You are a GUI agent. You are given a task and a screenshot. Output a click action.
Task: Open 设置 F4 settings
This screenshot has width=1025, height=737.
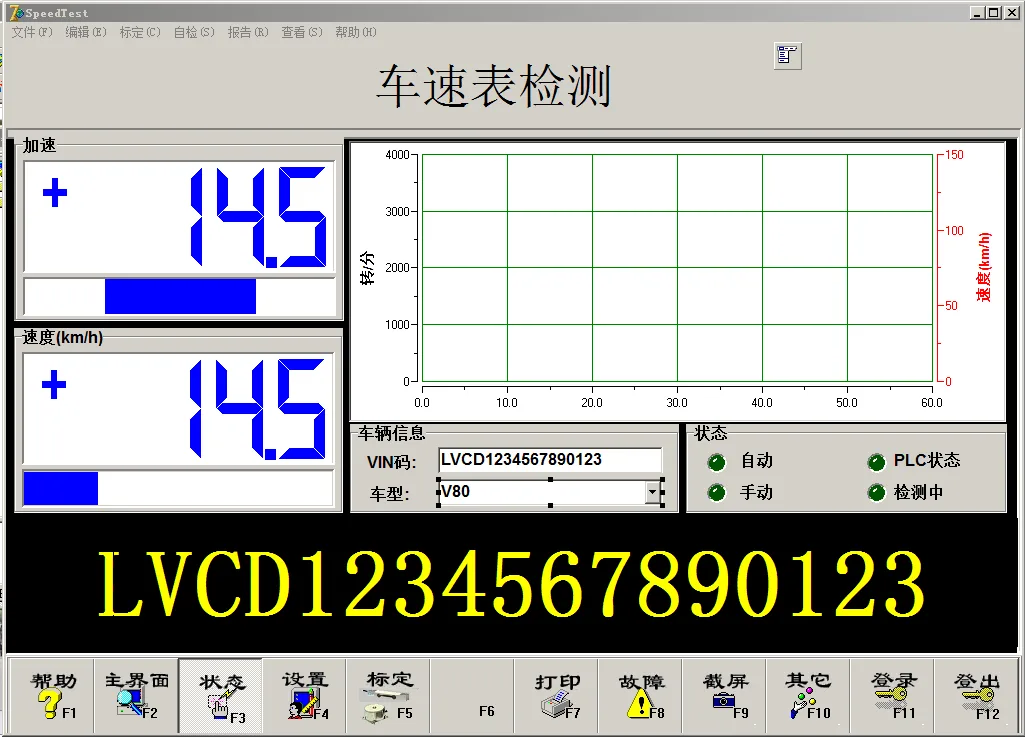click(x=305, y=696)
